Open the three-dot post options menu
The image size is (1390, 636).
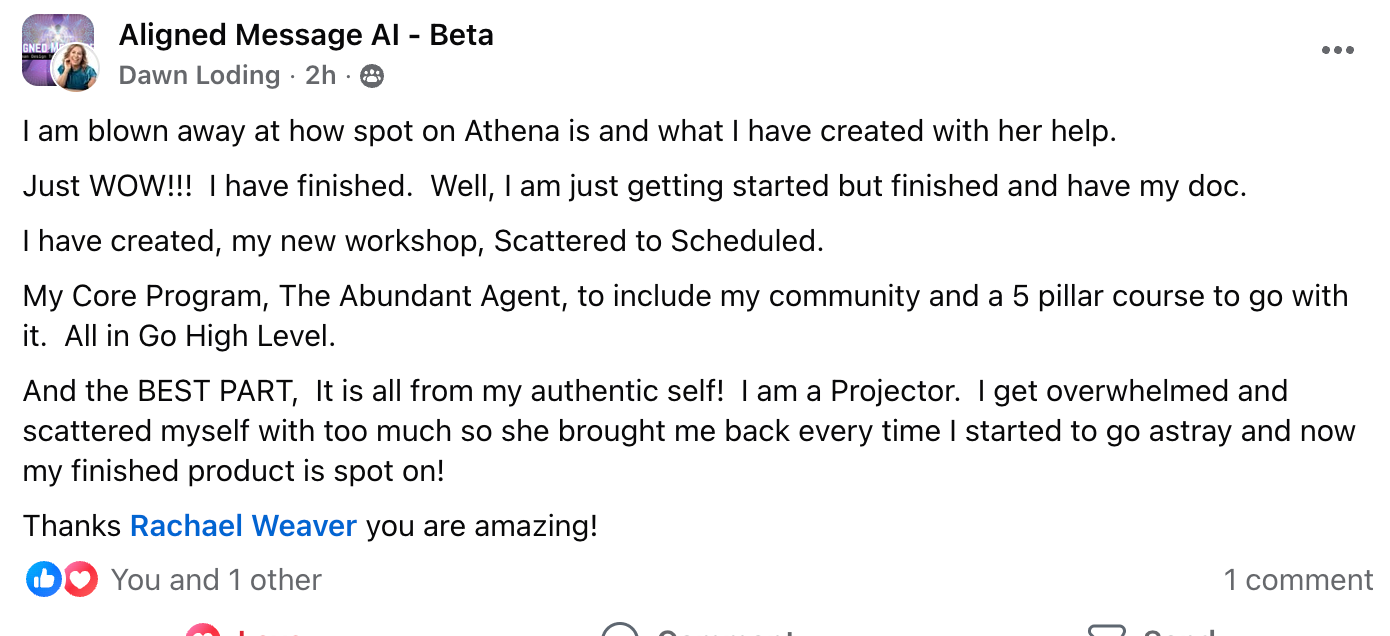pyautogui.click(x=1337, y=51)
